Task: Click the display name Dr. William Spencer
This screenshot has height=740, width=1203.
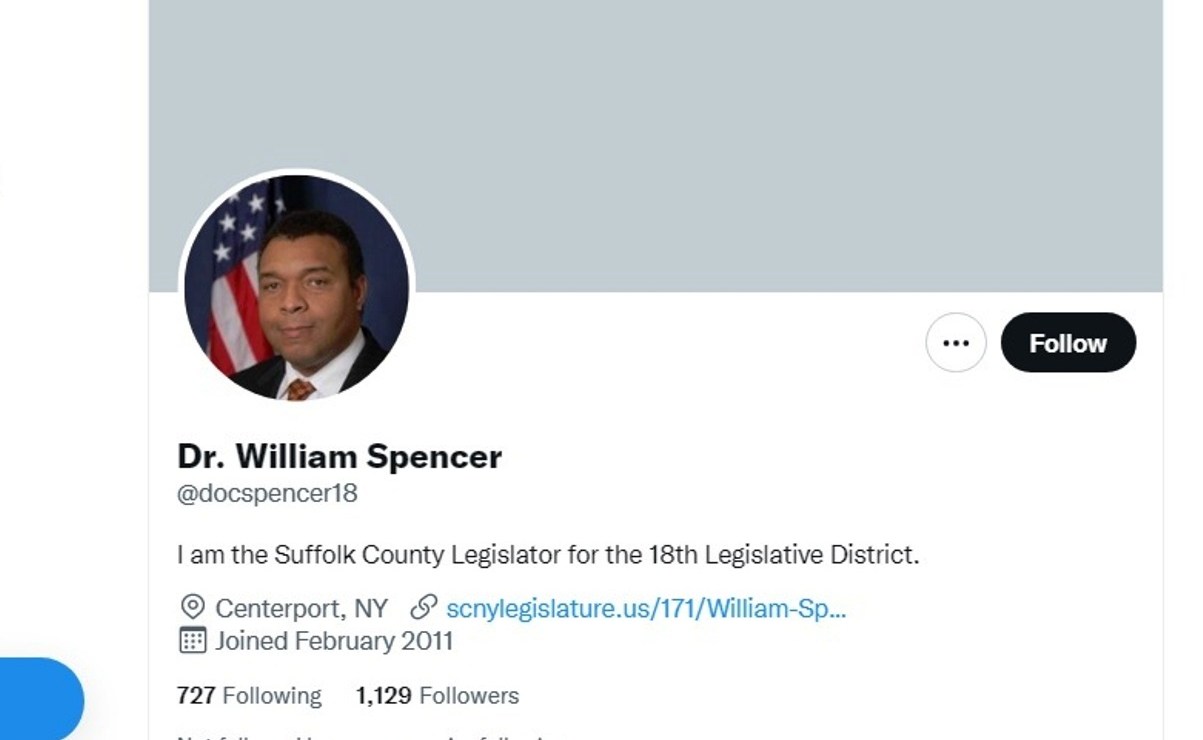Action: [x=340, y=457]
